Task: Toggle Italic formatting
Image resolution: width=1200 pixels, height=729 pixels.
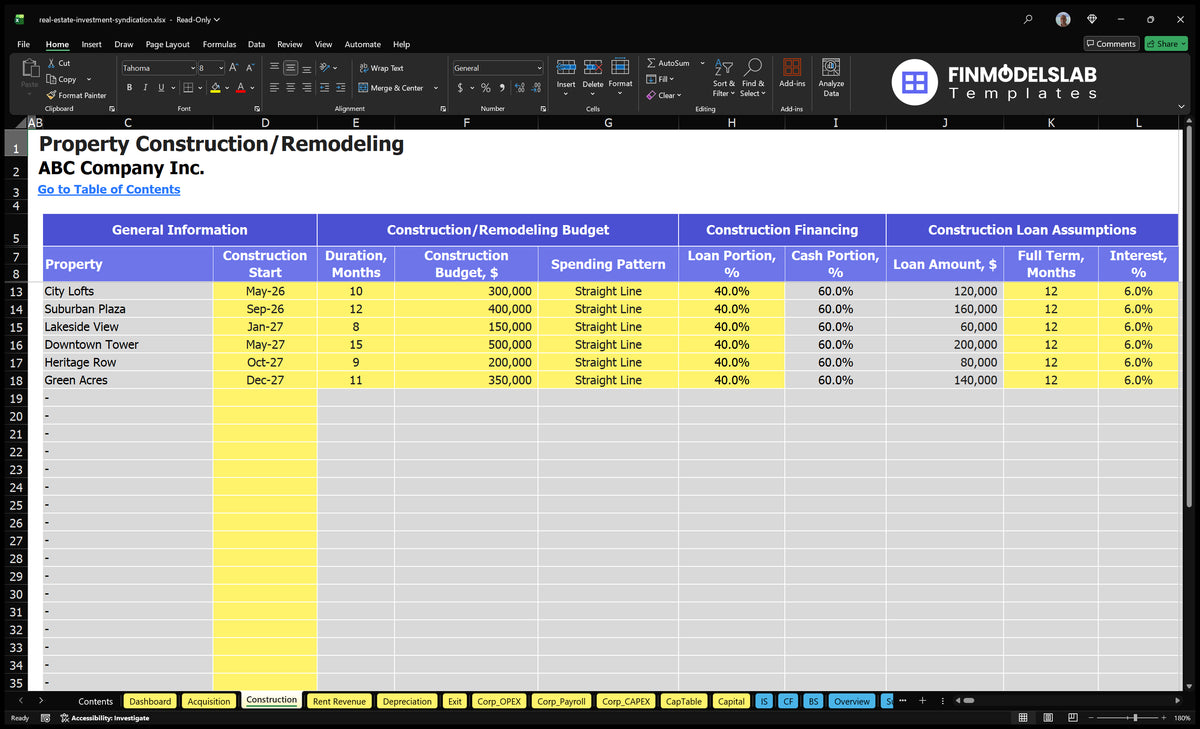Action: [145, 88]
